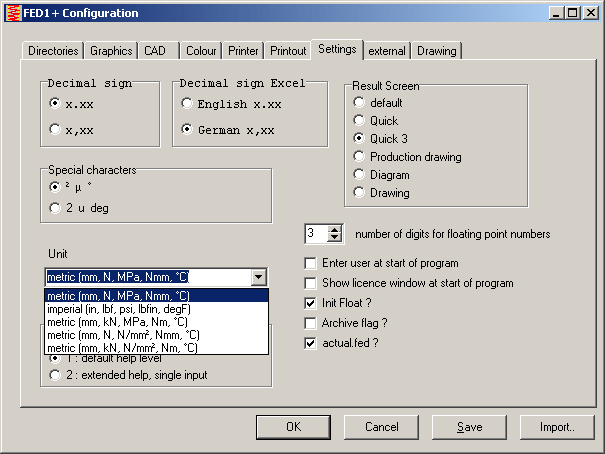Select decimal sign x,xx radio button

coord(56,128)
